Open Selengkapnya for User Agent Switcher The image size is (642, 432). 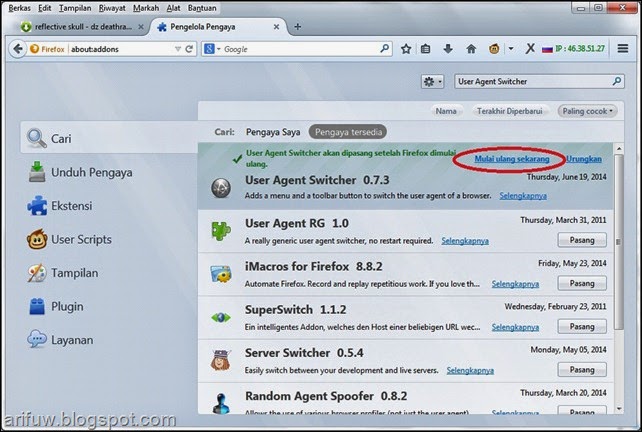click(x=523, y=196)
